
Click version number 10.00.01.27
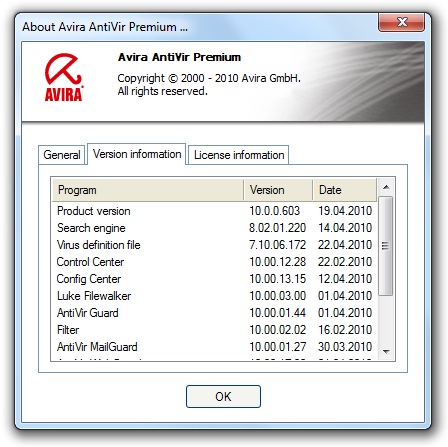tap(277, 347)
